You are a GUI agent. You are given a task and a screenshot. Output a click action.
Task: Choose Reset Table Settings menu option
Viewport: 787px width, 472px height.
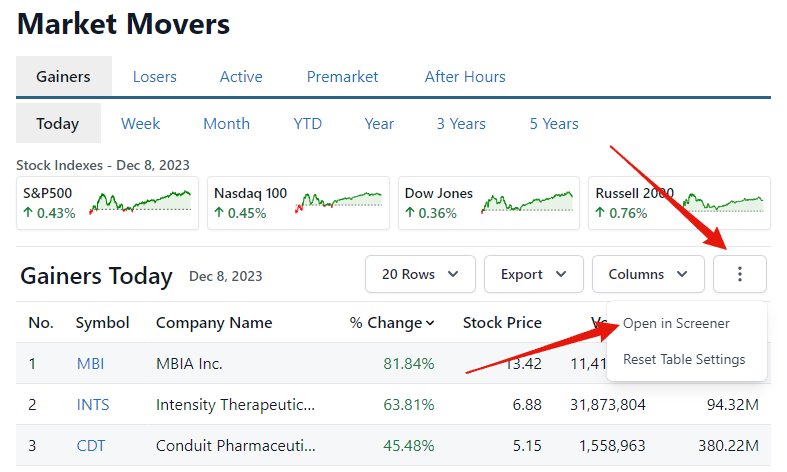click(x=684, y=359)
